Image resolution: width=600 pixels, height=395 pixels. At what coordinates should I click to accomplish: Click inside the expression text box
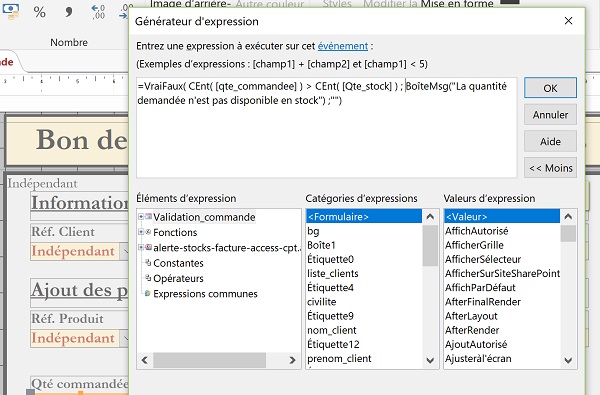point(326,127)
